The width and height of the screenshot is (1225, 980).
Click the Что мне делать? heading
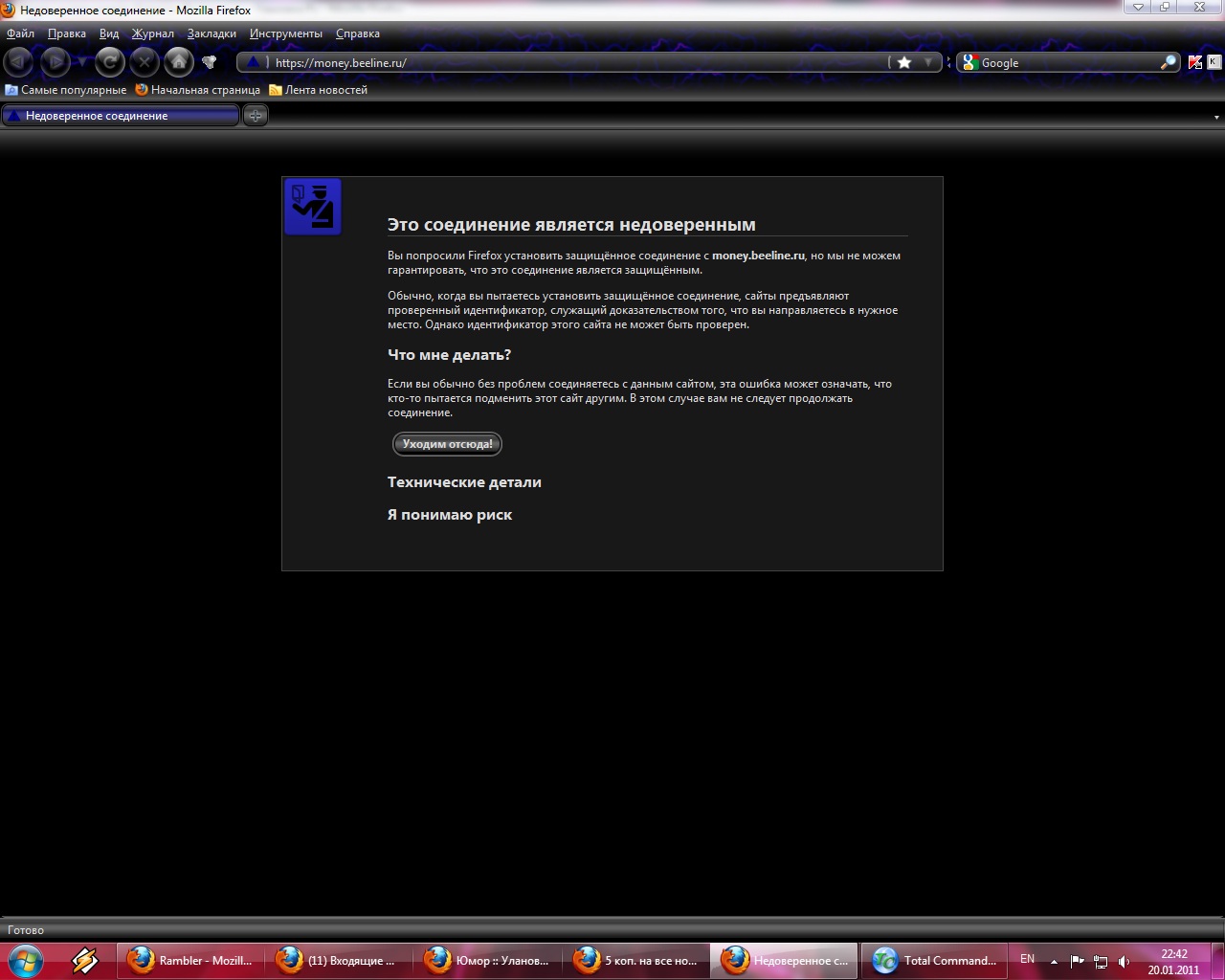click(449, 355)
